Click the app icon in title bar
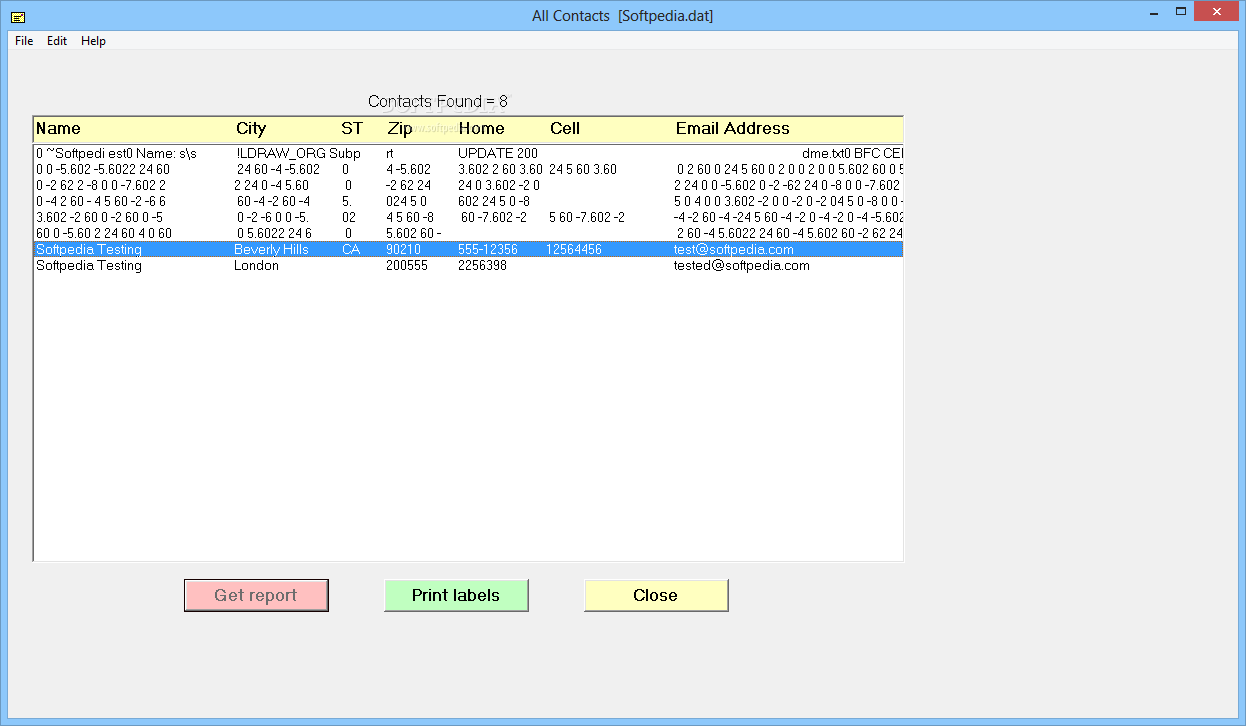The width and height of the screenshot is (1246, 726). [x=18, y=16]
